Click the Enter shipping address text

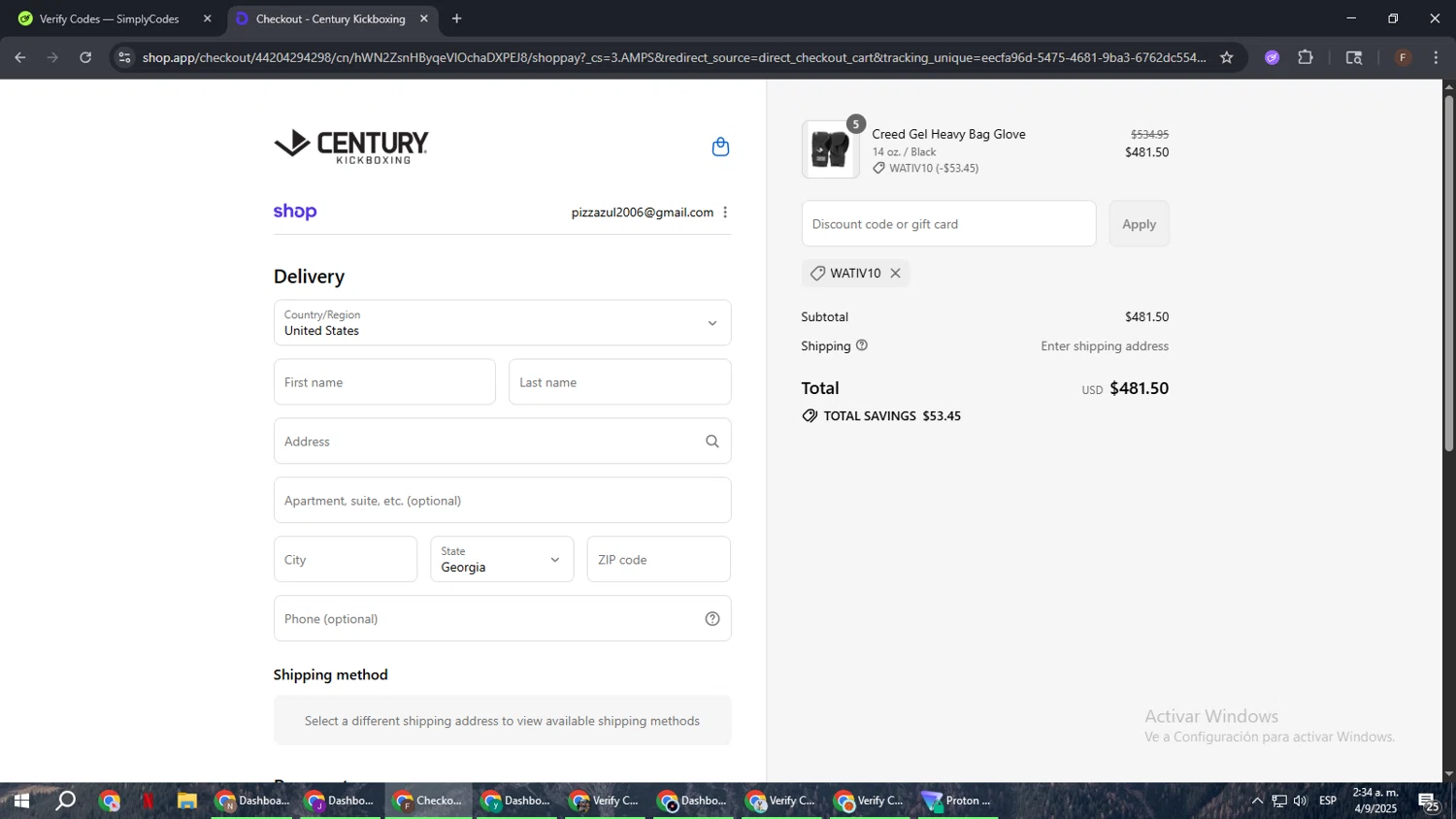[1105, 346]
